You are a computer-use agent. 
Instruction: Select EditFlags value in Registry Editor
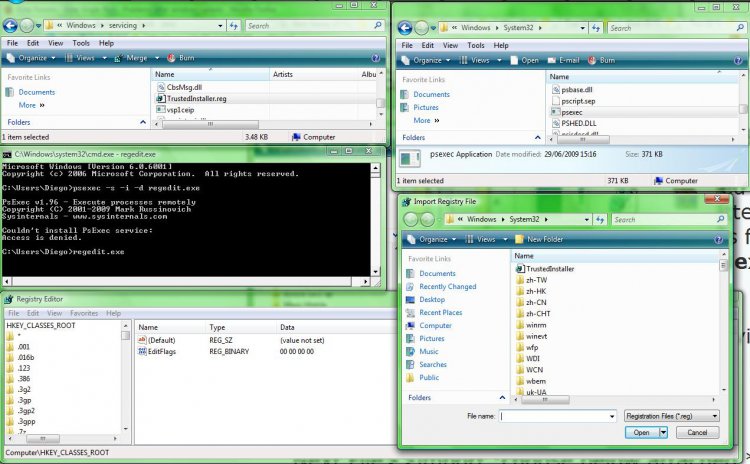157,352
